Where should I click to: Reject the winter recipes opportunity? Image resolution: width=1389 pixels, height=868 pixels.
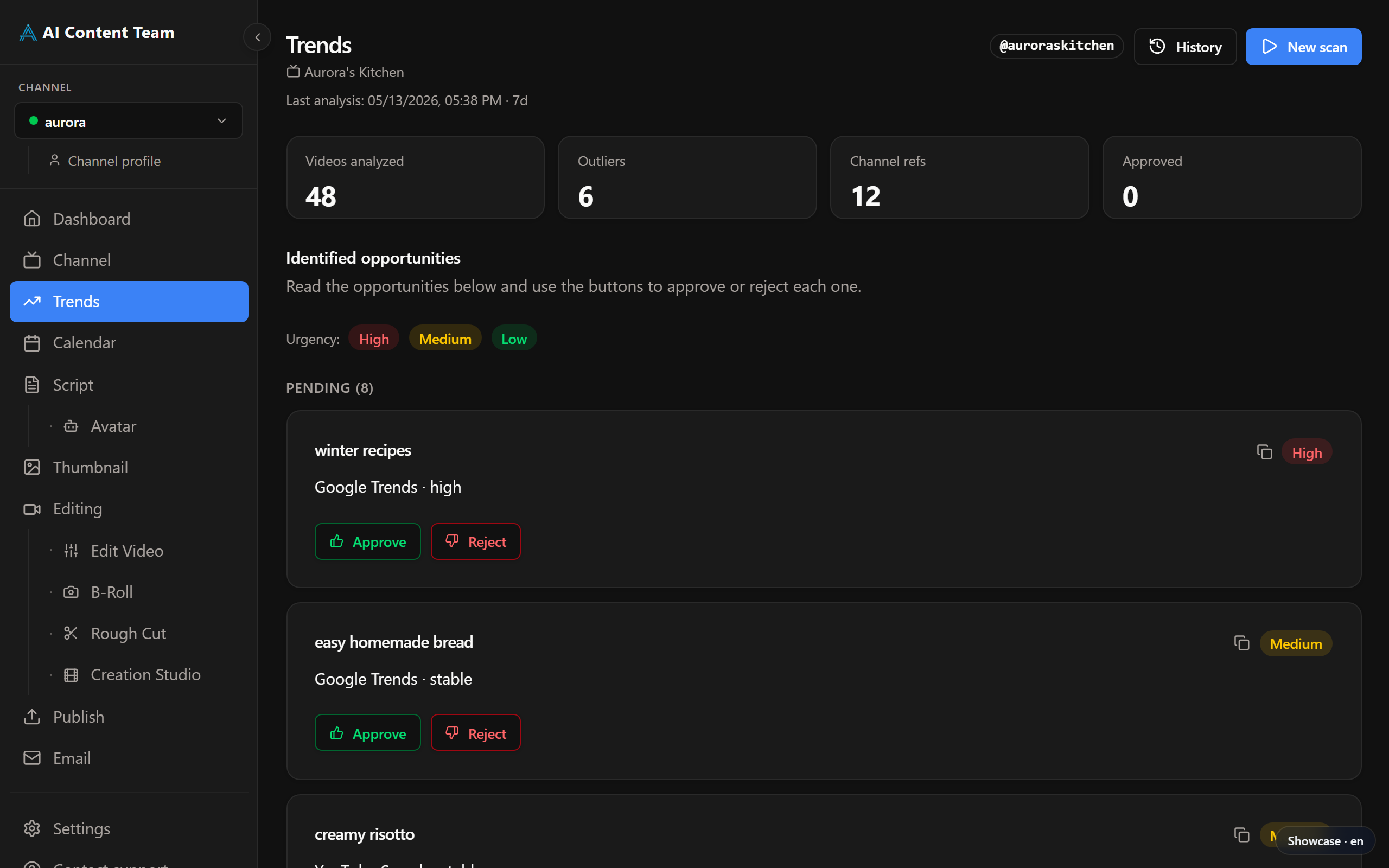click(x=475, y=541)
